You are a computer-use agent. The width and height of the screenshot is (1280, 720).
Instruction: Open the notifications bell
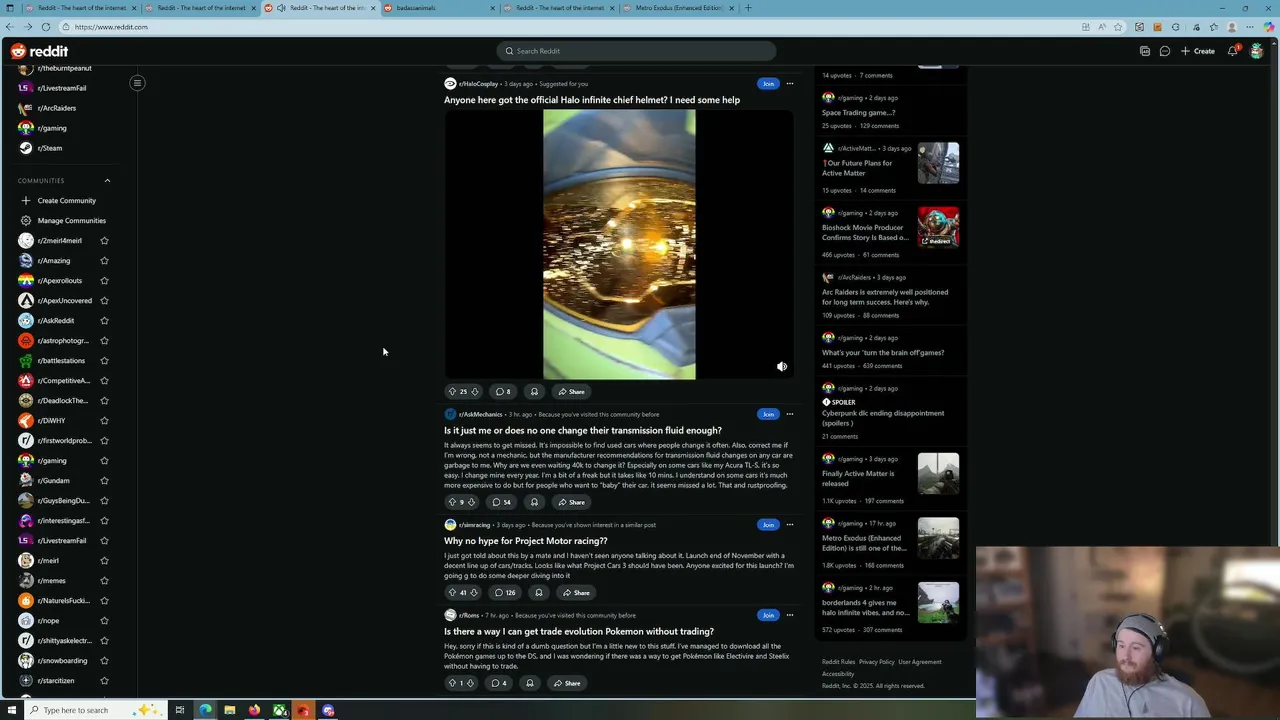coord(1233,51)
